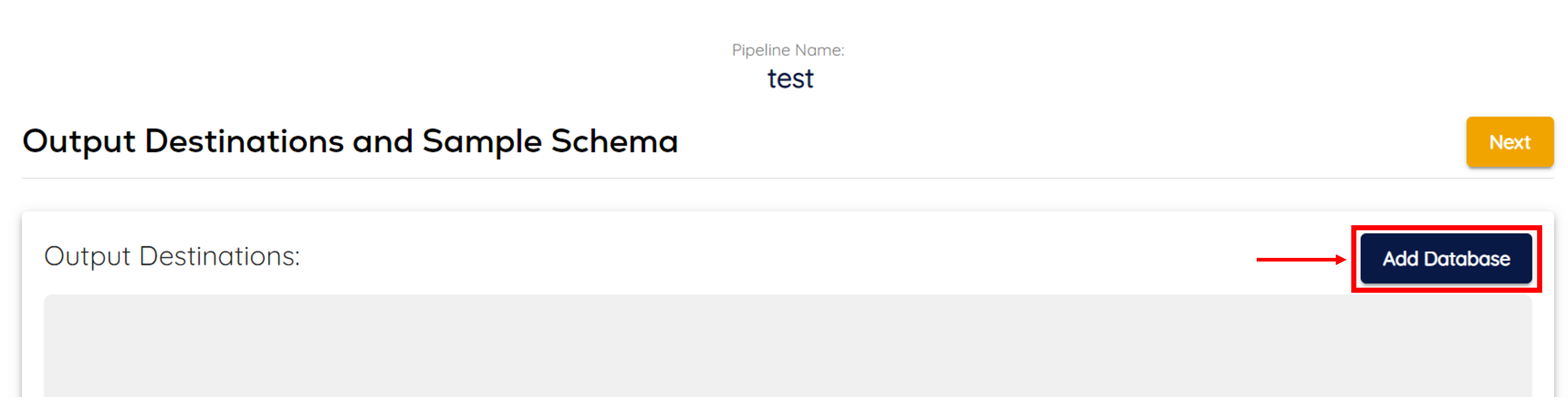Click the orange Next button
1568x397 pixels.
click(x=1509, y=142)
